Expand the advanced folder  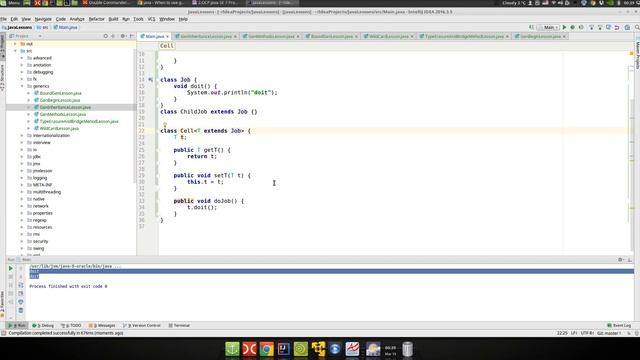(x=22, y=58)
